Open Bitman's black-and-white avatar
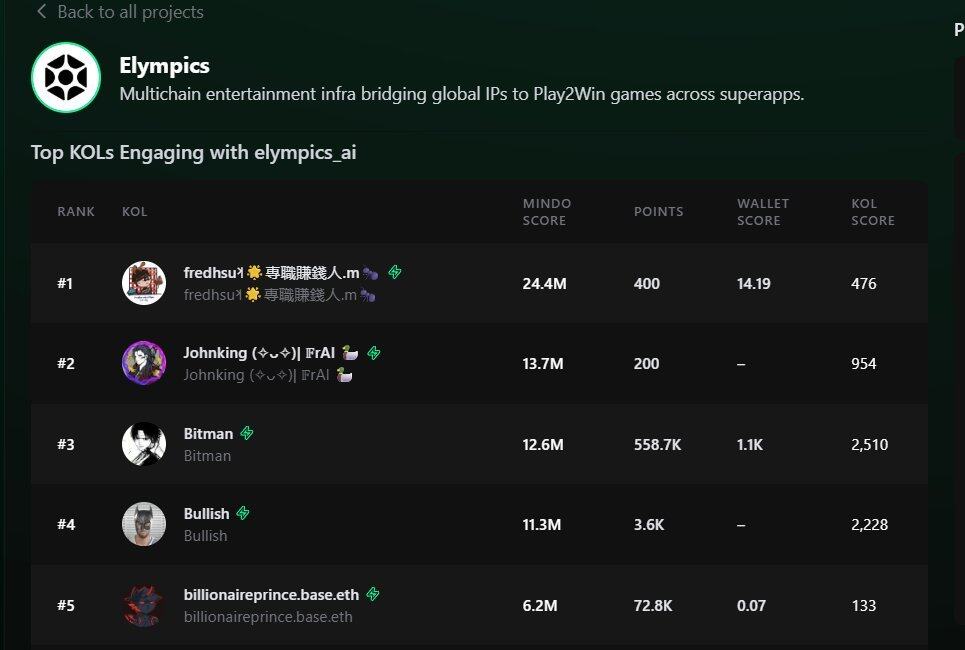 coord(144,444)
